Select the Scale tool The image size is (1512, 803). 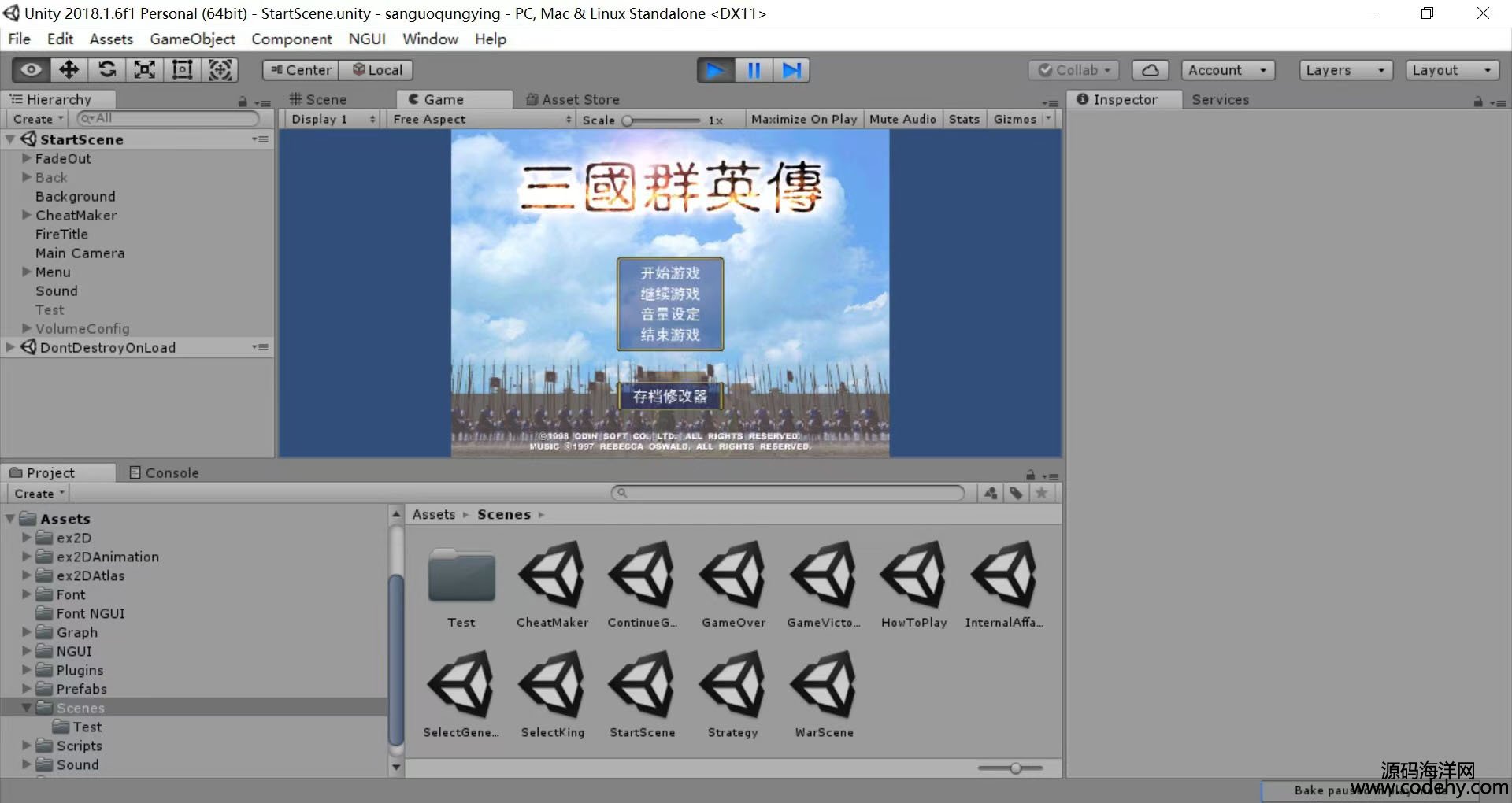click(145, 70)
